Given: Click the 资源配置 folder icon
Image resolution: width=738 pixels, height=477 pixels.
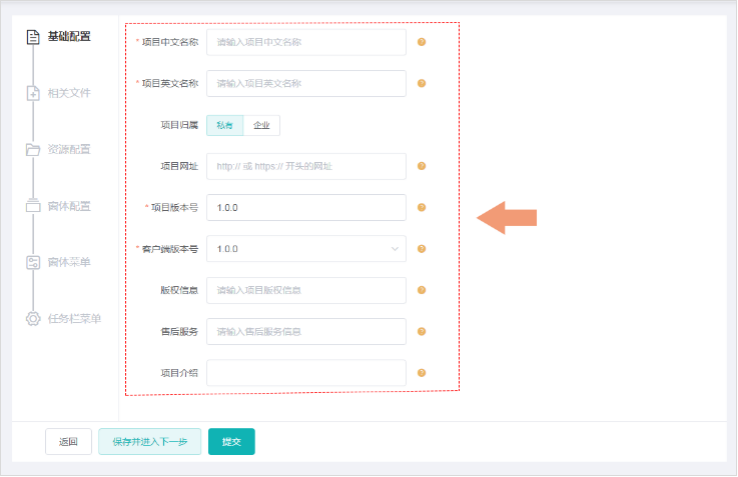Looking at the screenshot, I should 33,150.
